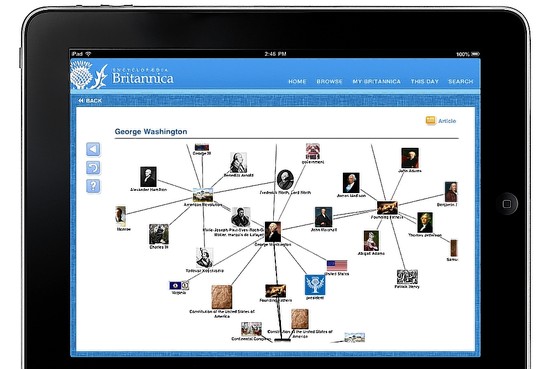Tap the BACK button
553x369 pixels.
point(90,101)
